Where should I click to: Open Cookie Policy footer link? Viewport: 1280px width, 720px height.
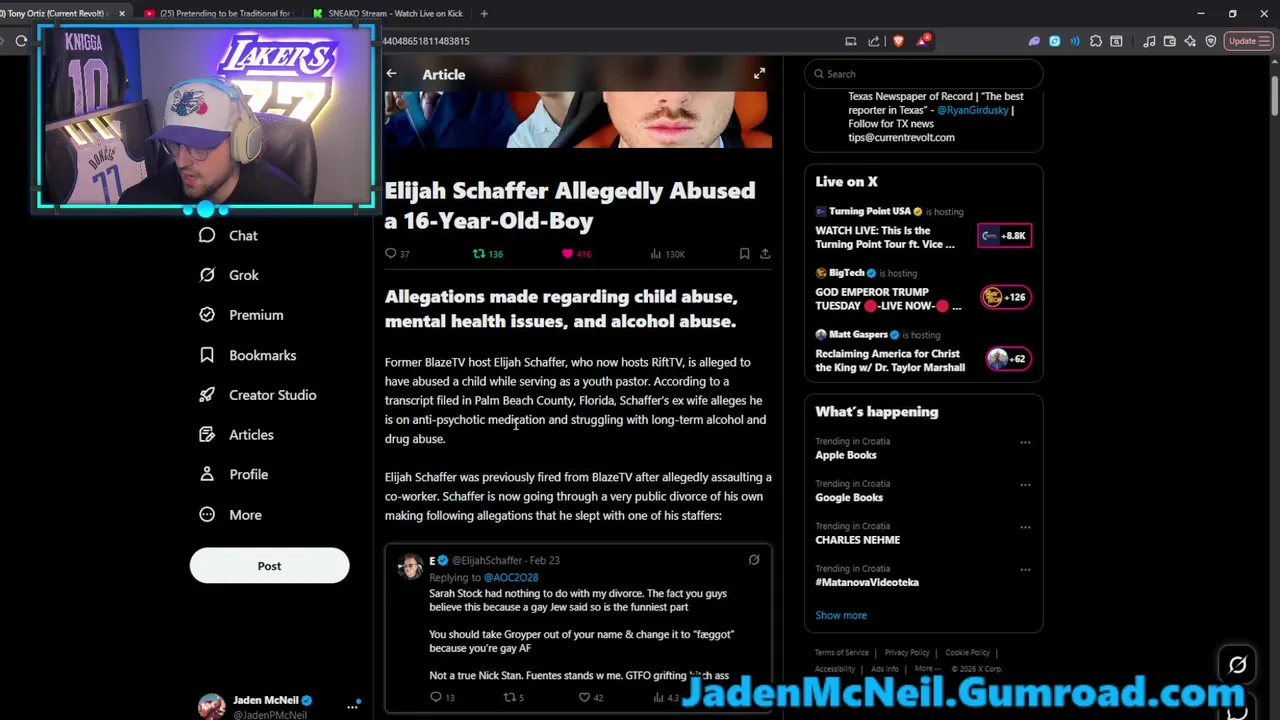click(968, 653)
